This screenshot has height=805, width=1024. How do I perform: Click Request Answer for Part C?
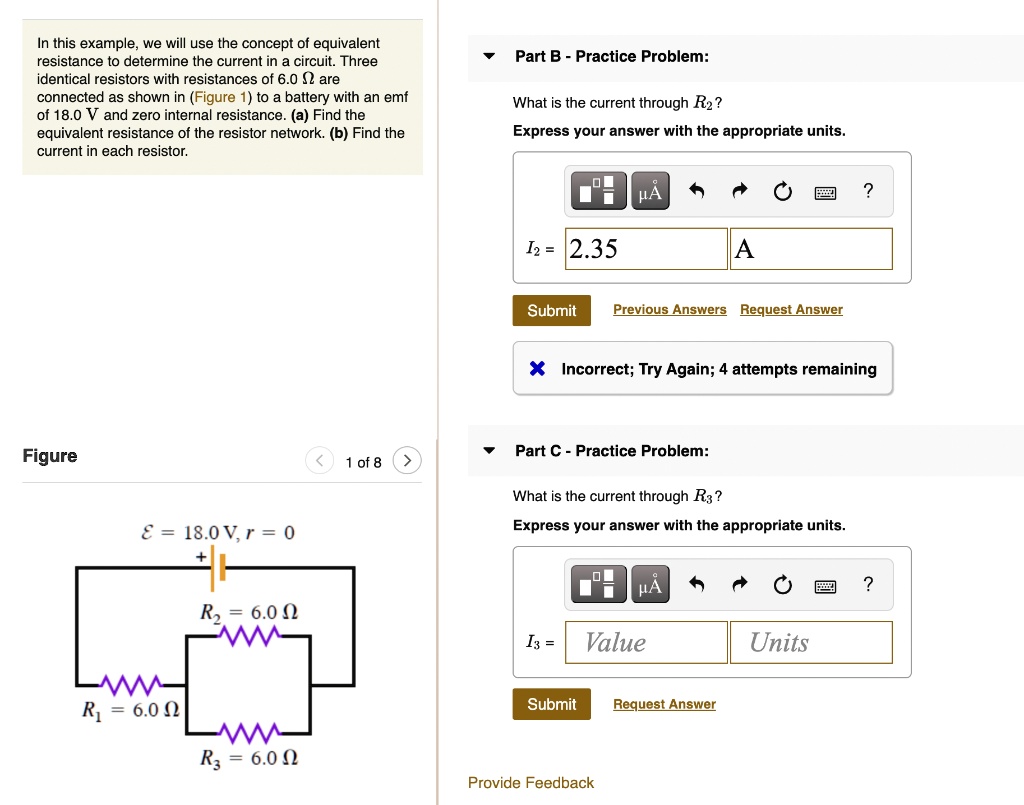(664, 704)
